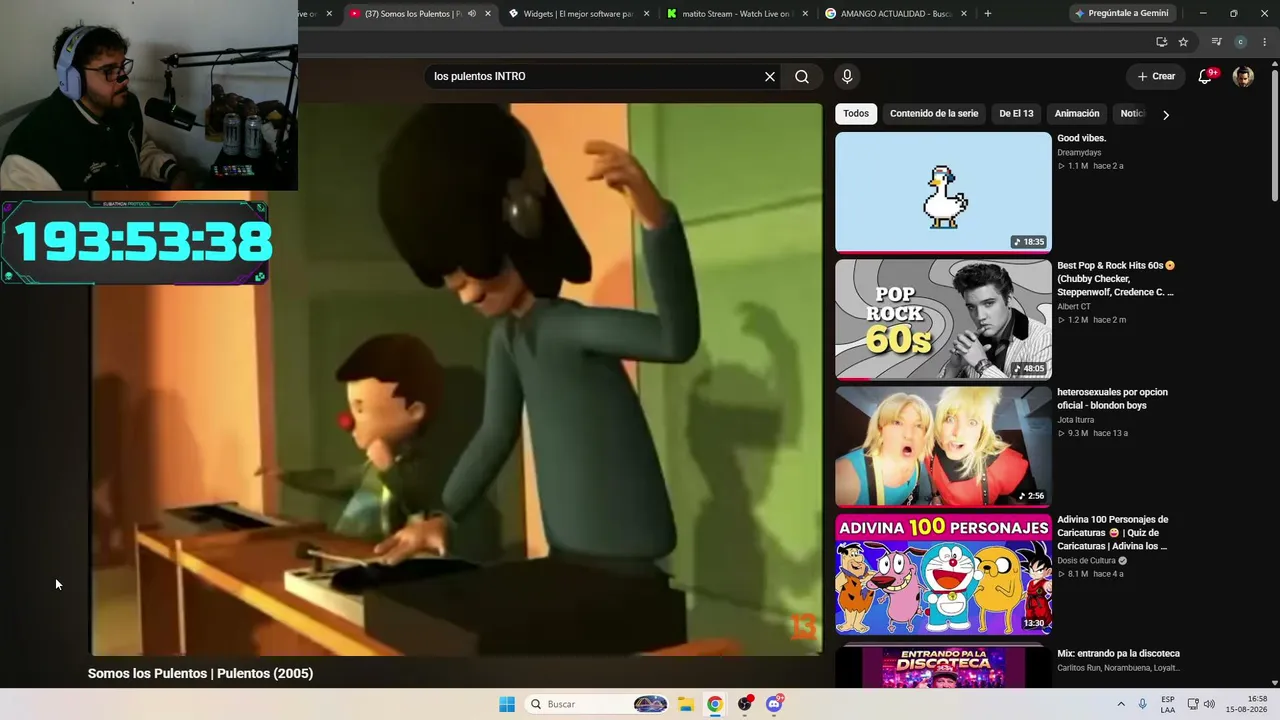
Task: Bookmark this page with the star icon
Action: click(1183, 42)
